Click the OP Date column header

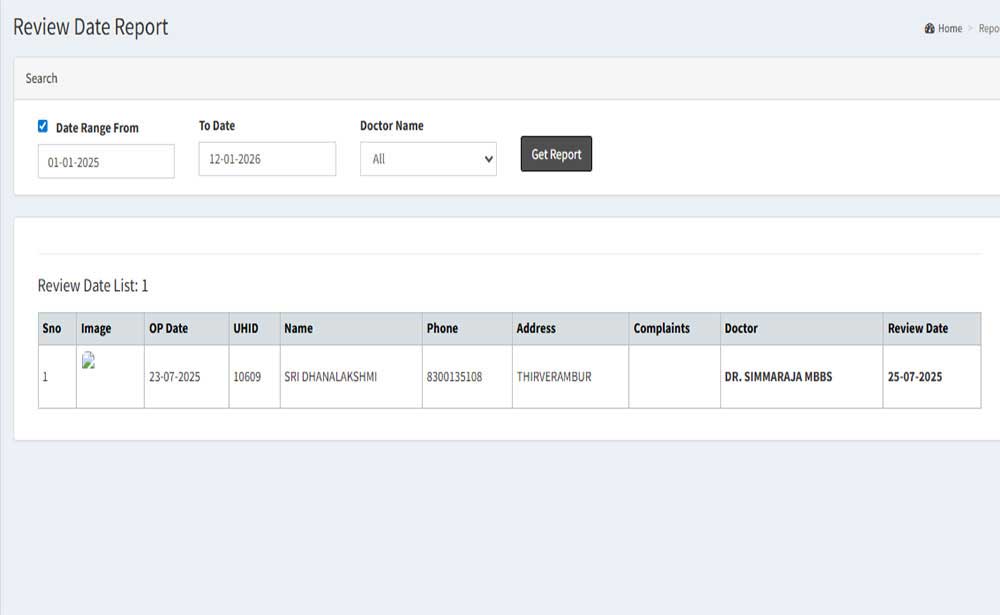tap(168, 328)
